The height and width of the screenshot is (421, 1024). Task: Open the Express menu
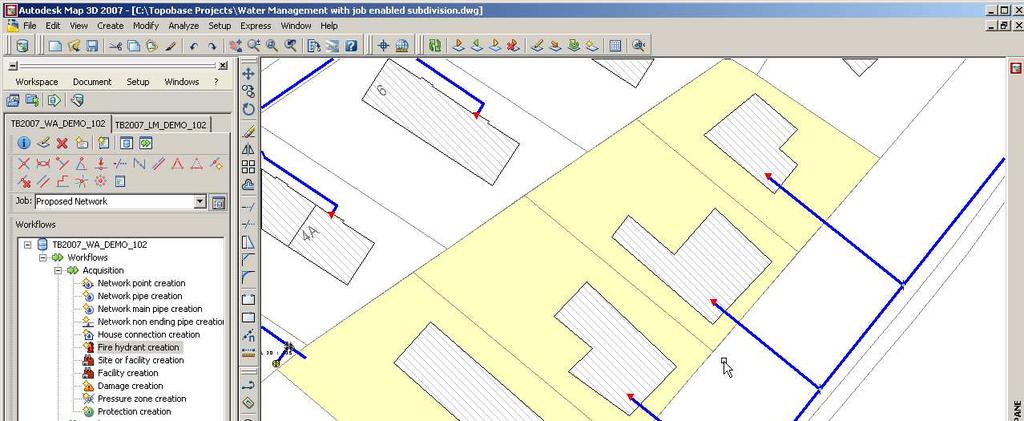[x=255, y=26]
